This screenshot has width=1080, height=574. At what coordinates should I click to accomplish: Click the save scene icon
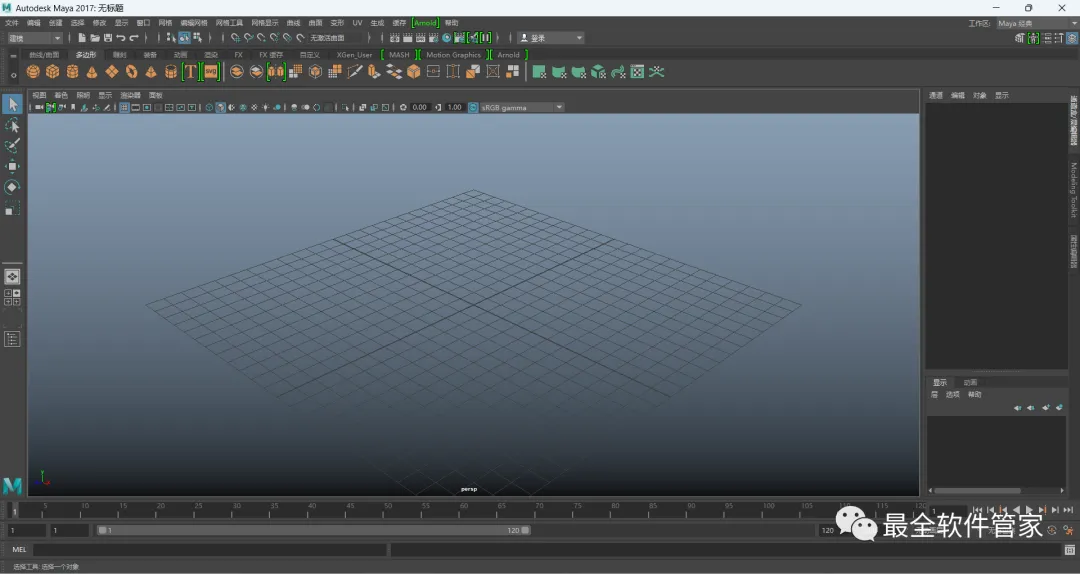pyautogui.click(x=107, y=38)
